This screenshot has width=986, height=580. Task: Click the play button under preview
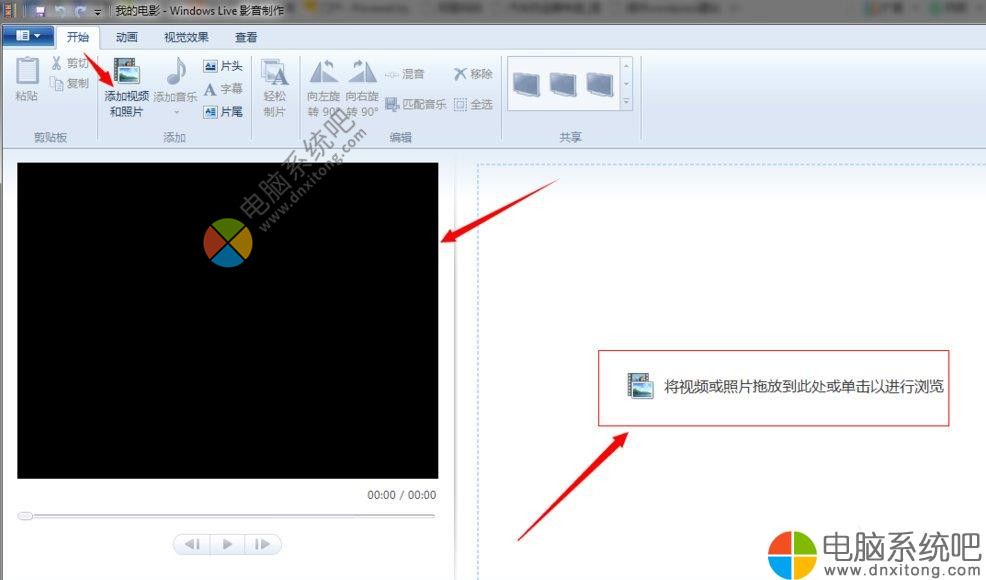coord(228,544)
